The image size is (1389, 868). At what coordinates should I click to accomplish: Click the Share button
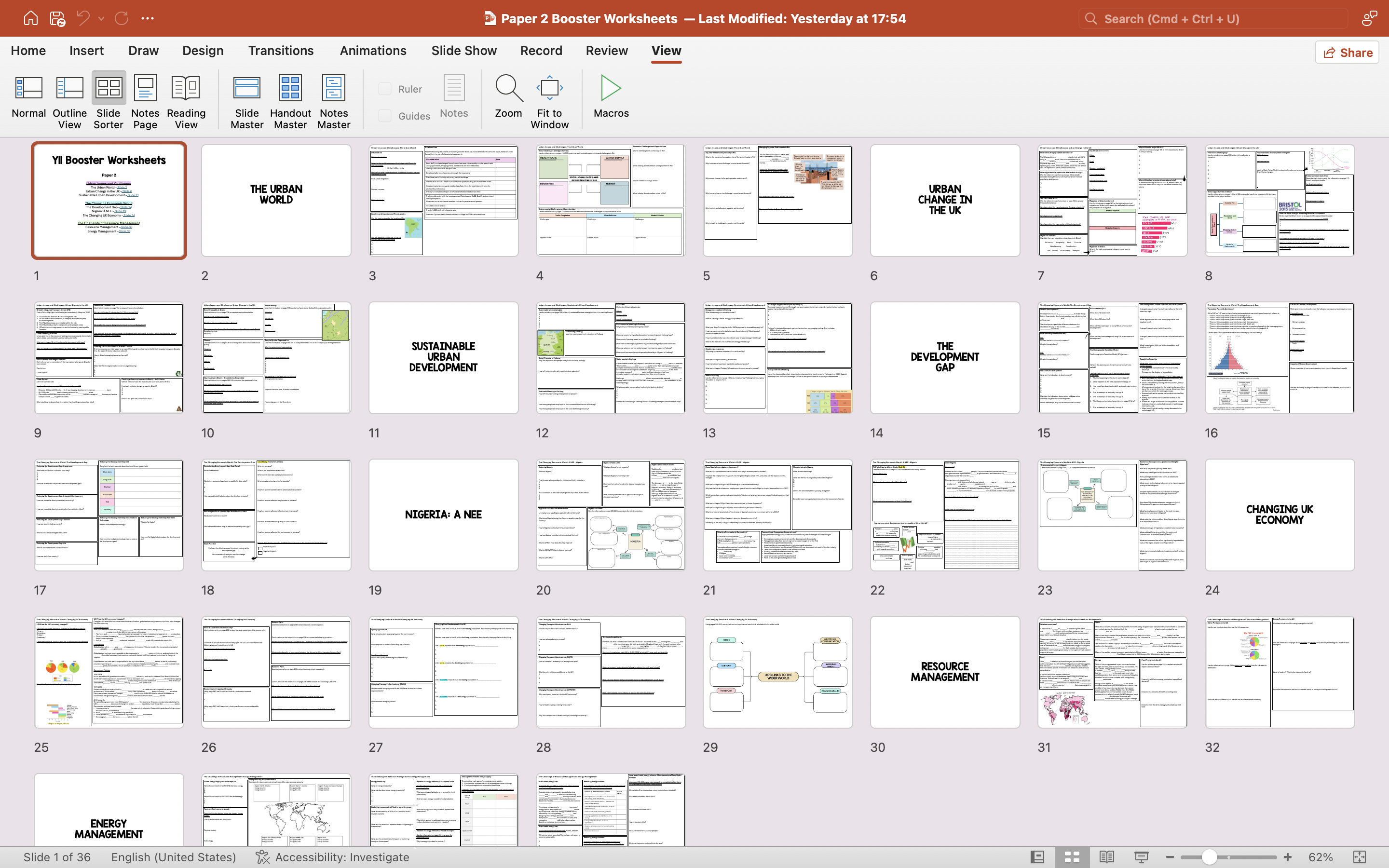(1347, 53)
